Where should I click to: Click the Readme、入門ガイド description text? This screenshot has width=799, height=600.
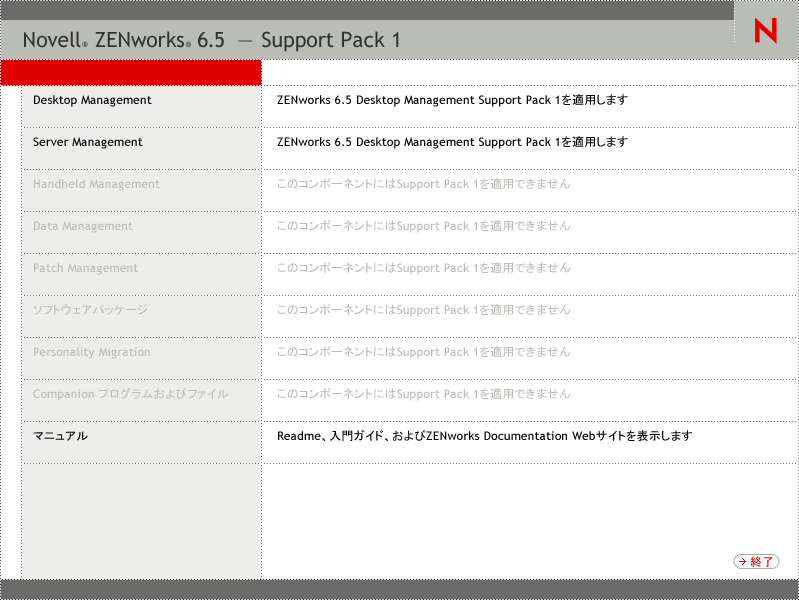click(x=485, y=436)
